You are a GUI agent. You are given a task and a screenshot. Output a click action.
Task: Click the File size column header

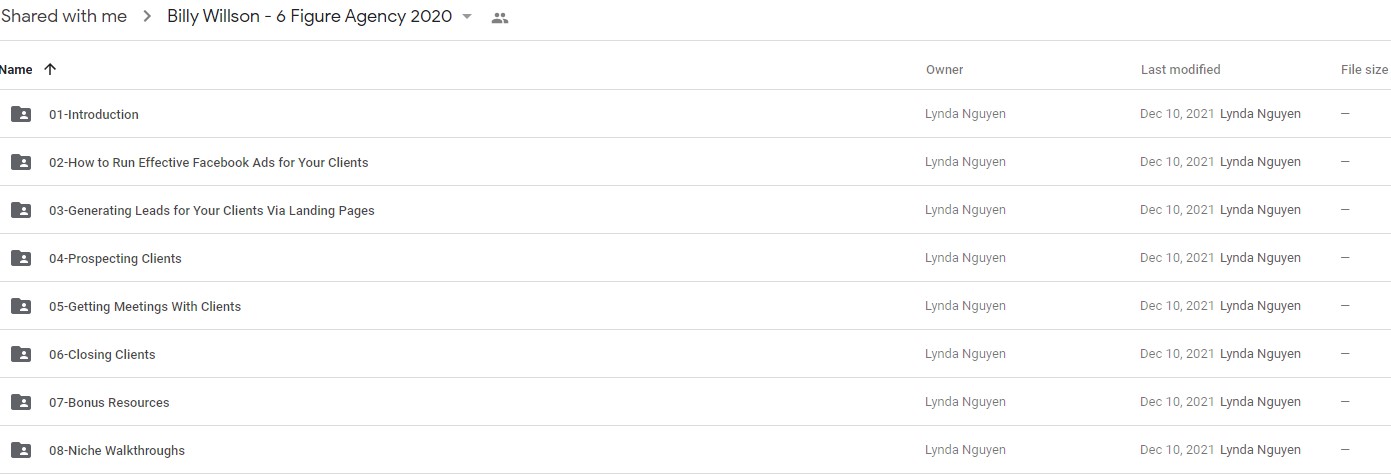(x=1364, y=70)
